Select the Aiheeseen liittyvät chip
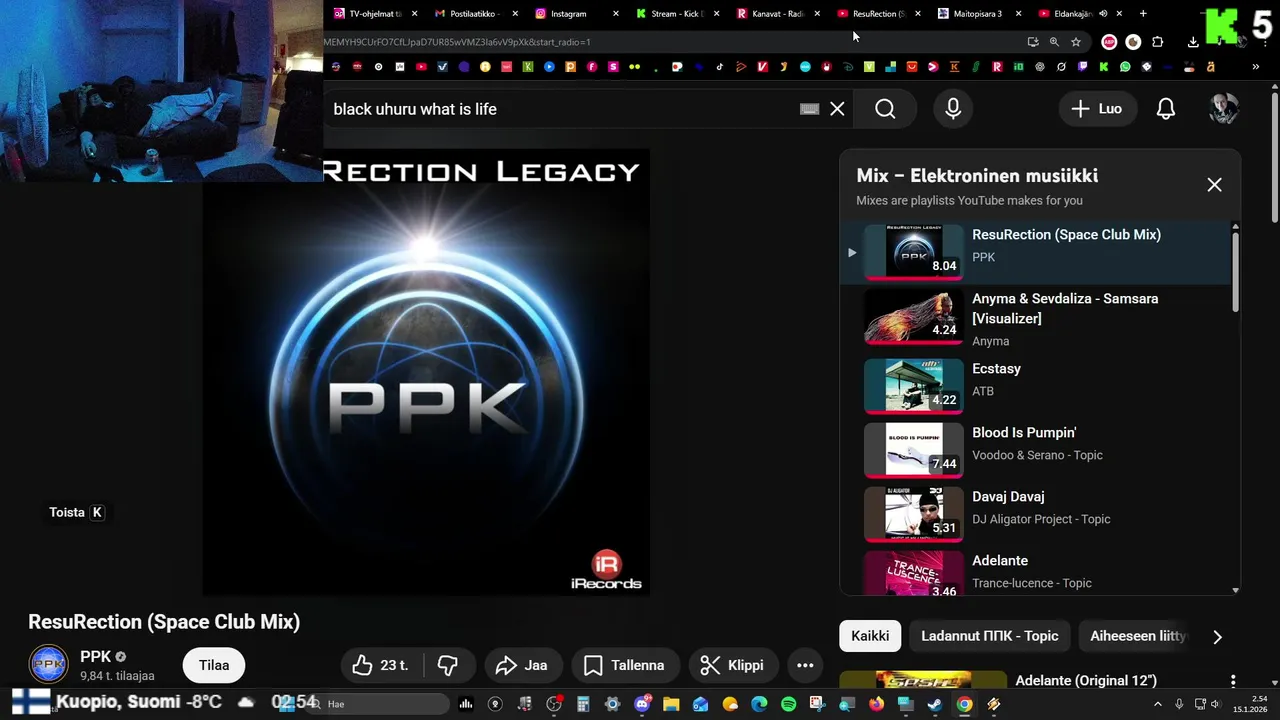This screenshot has width=1280, height=720. pyautogui.click(x=1137, y=636)
